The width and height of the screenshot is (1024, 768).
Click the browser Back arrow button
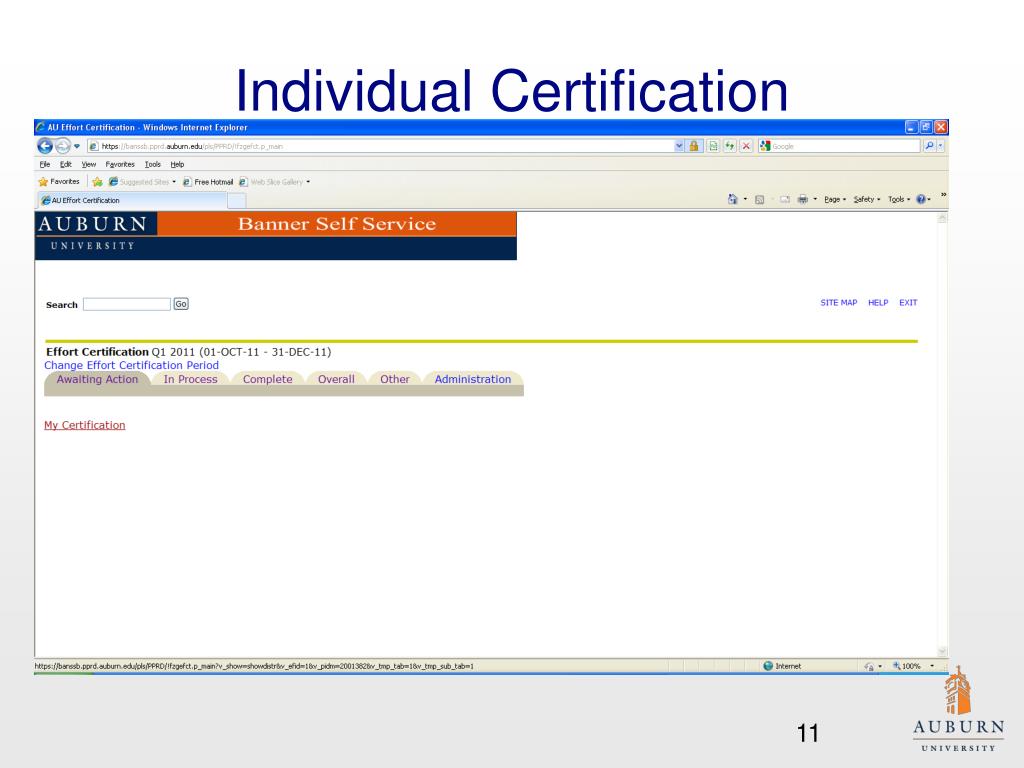pos(45,146)
